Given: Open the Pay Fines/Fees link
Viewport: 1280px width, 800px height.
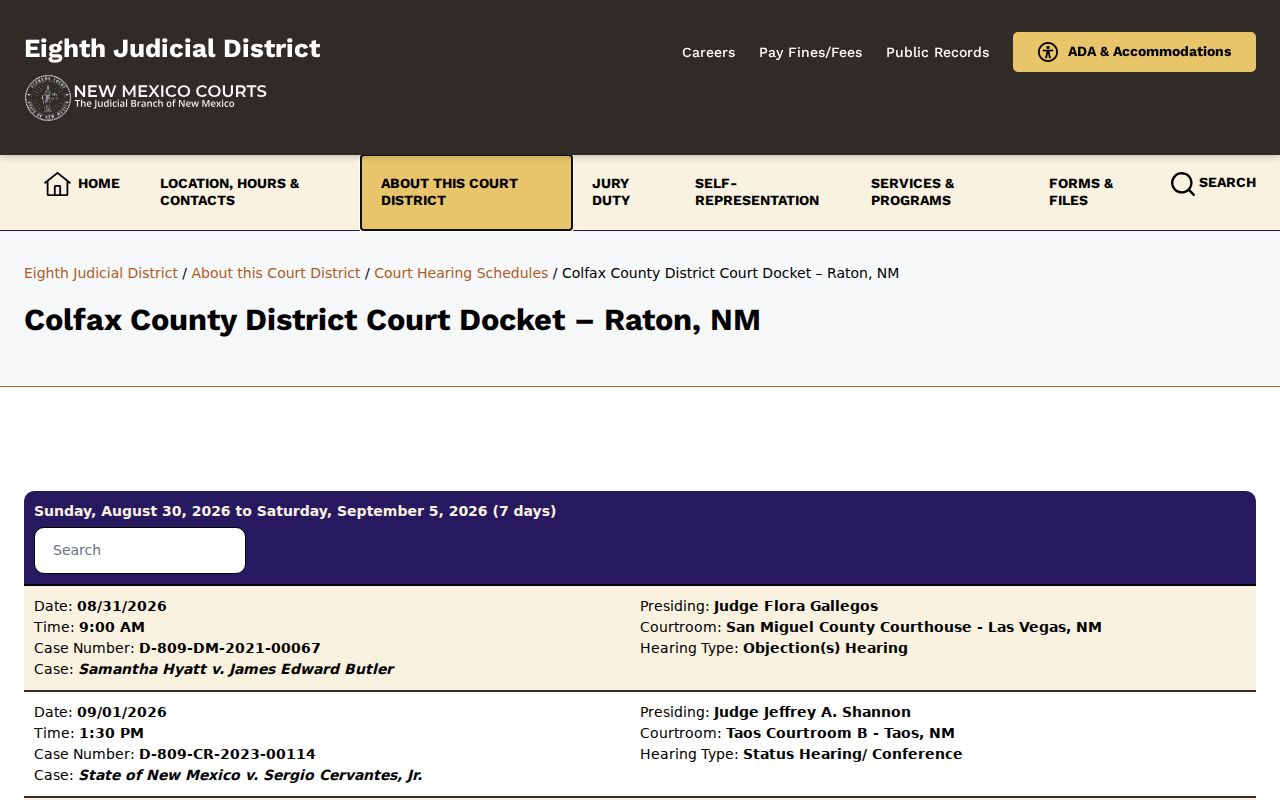Looking at the screenshot, I should pos(810,52).
